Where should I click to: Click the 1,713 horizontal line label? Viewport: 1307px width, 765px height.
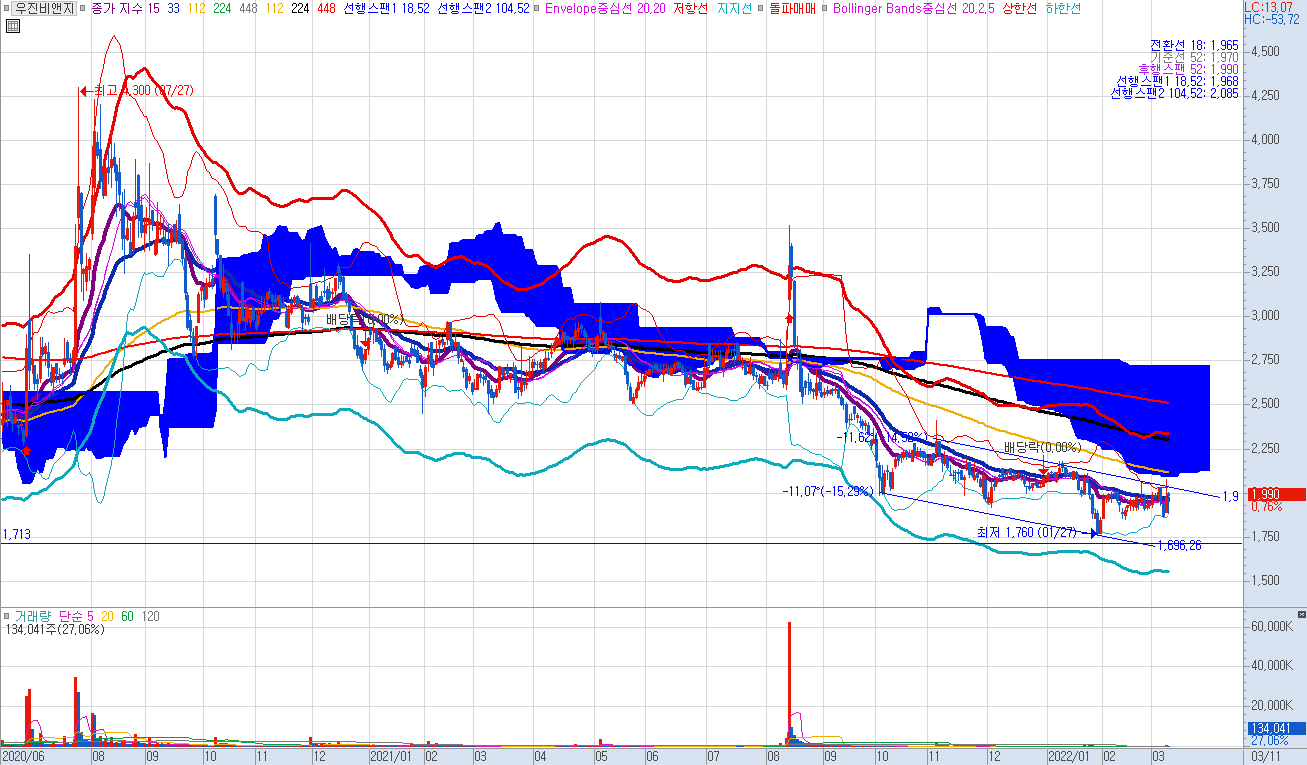pos(17,535)
